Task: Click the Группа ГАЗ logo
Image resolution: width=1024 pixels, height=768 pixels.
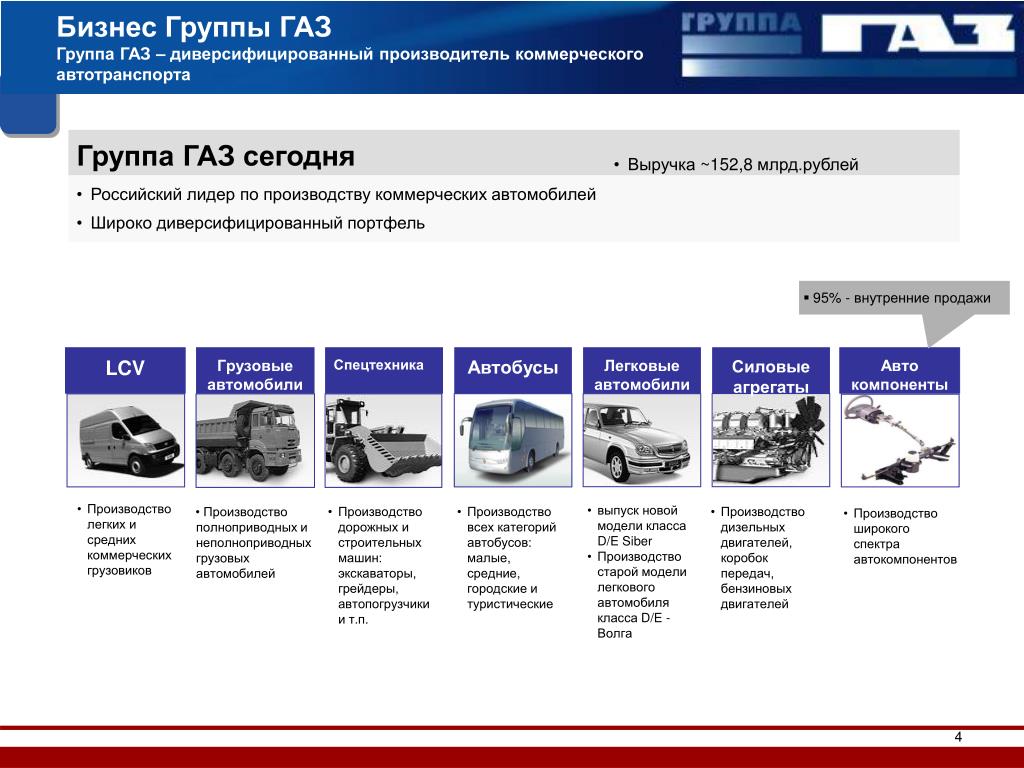Action: [x=848, y=43]
